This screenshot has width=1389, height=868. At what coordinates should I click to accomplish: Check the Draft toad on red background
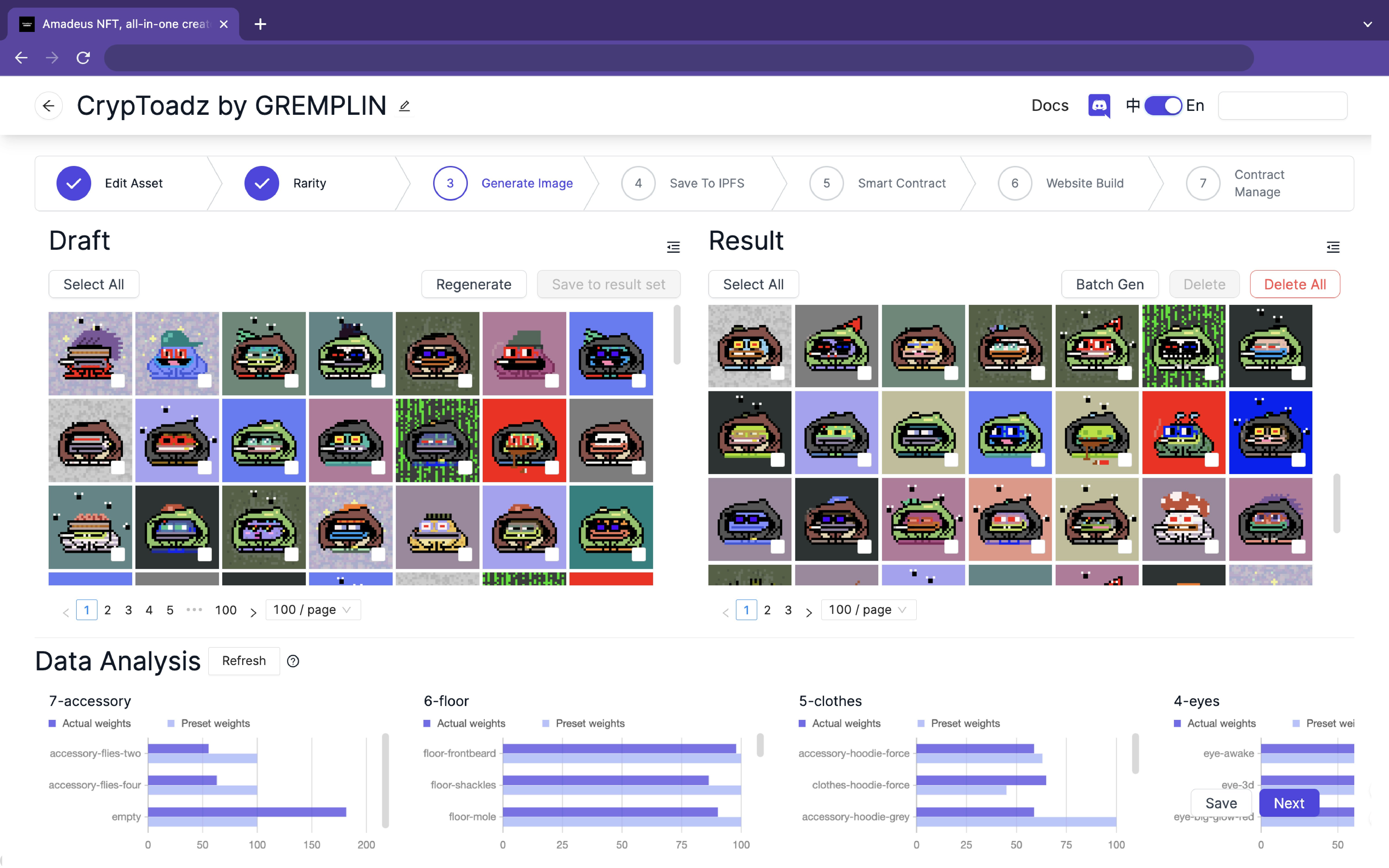pos(552,467)
